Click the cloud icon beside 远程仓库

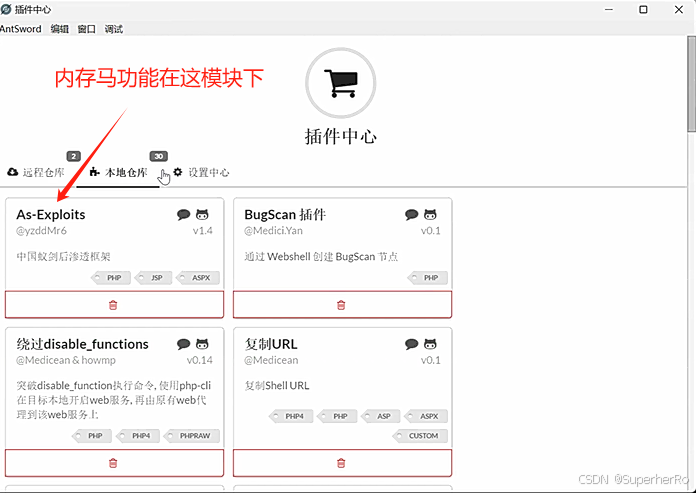click(13, 172)
